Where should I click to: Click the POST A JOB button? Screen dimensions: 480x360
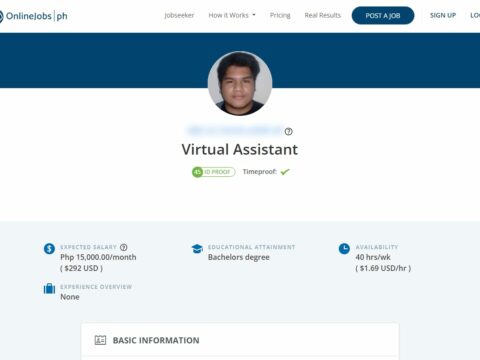click(x=383, y=15)
